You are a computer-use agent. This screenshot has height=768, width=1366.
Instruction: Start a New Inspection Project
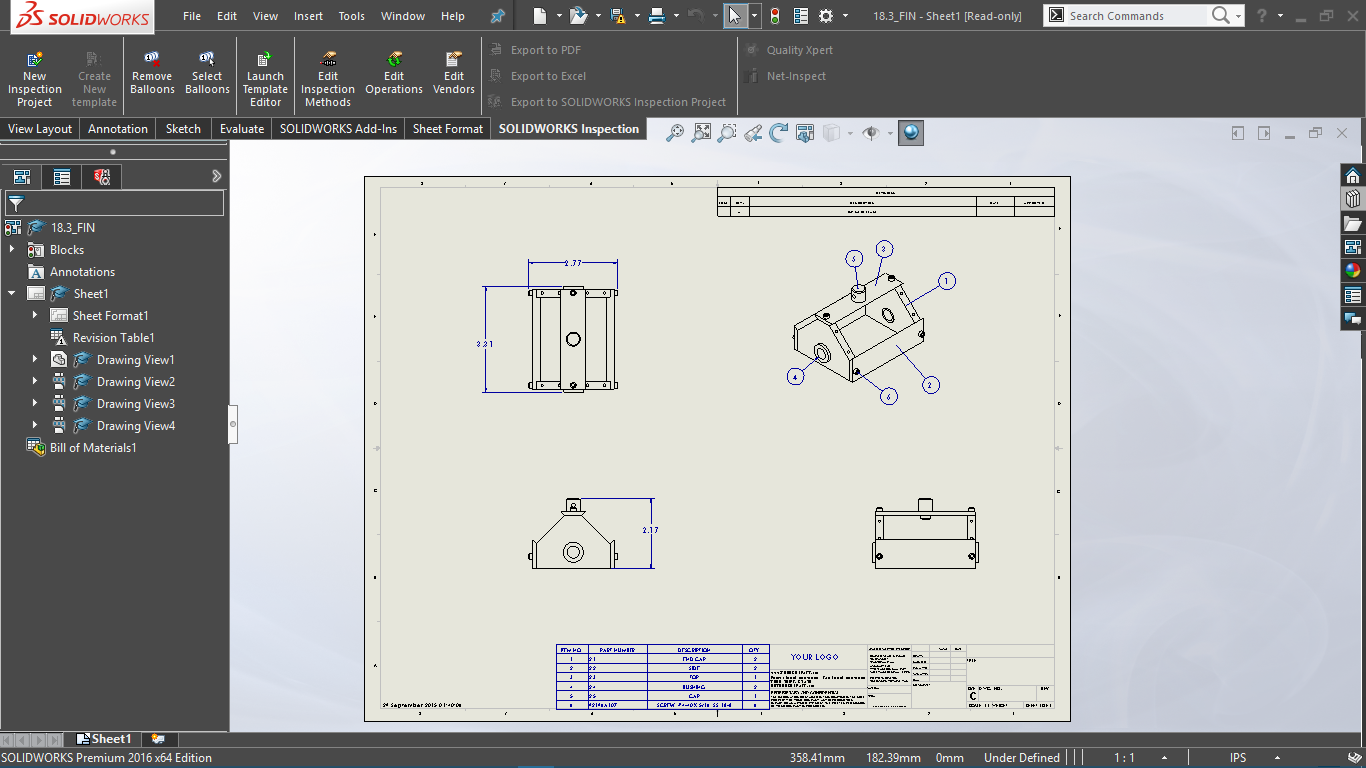point(34,75)
